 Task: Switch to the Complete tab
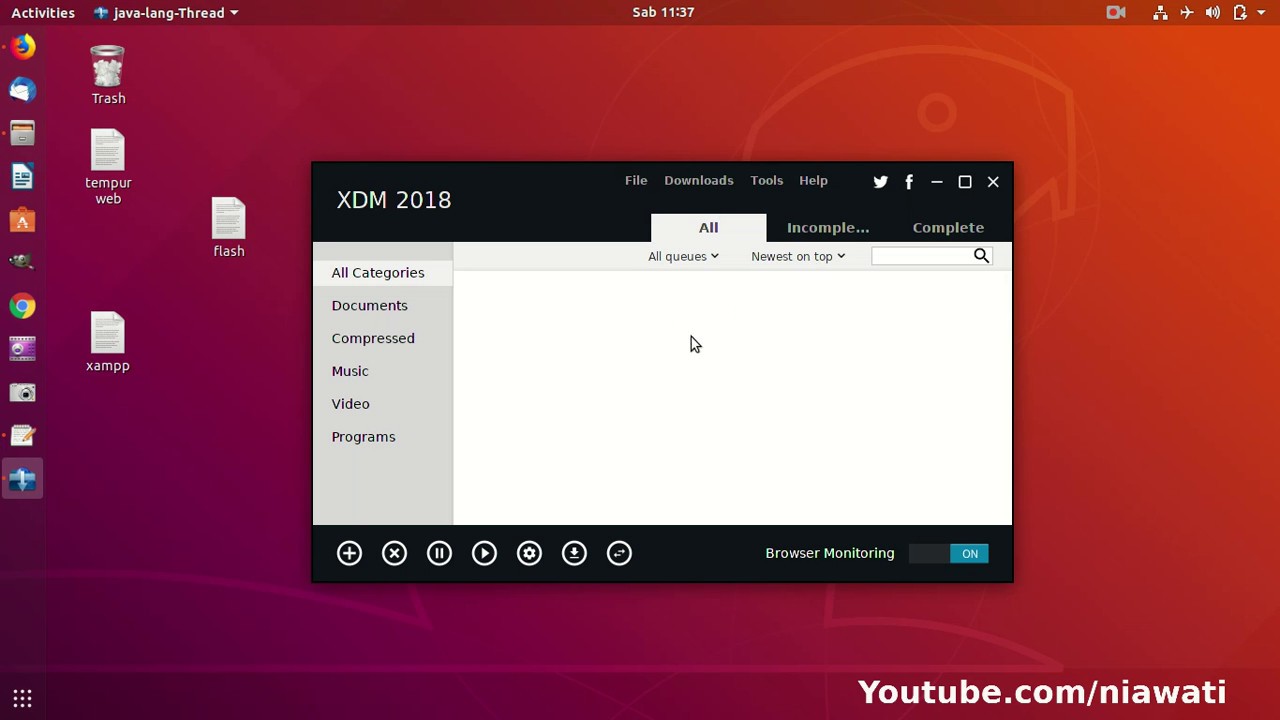948,227
